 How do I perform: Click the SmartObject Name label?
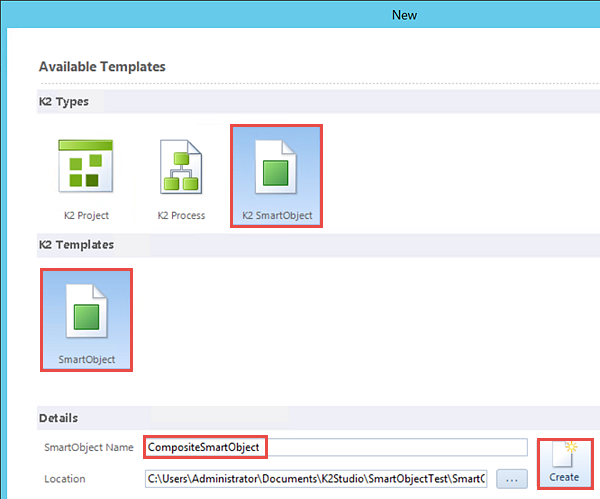point(89,447)
